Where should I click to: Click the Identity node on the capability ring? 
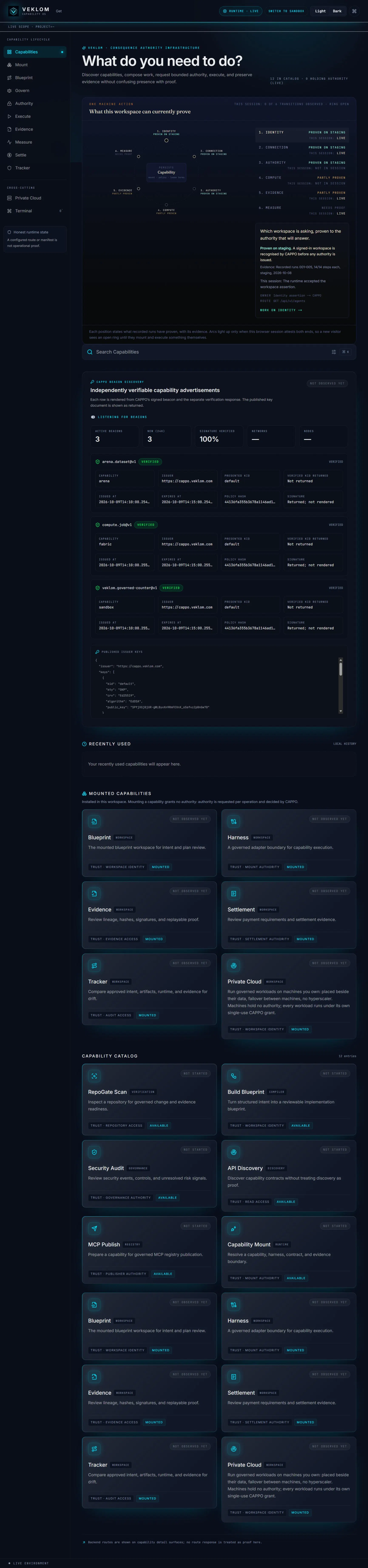[x=166, y=141]
